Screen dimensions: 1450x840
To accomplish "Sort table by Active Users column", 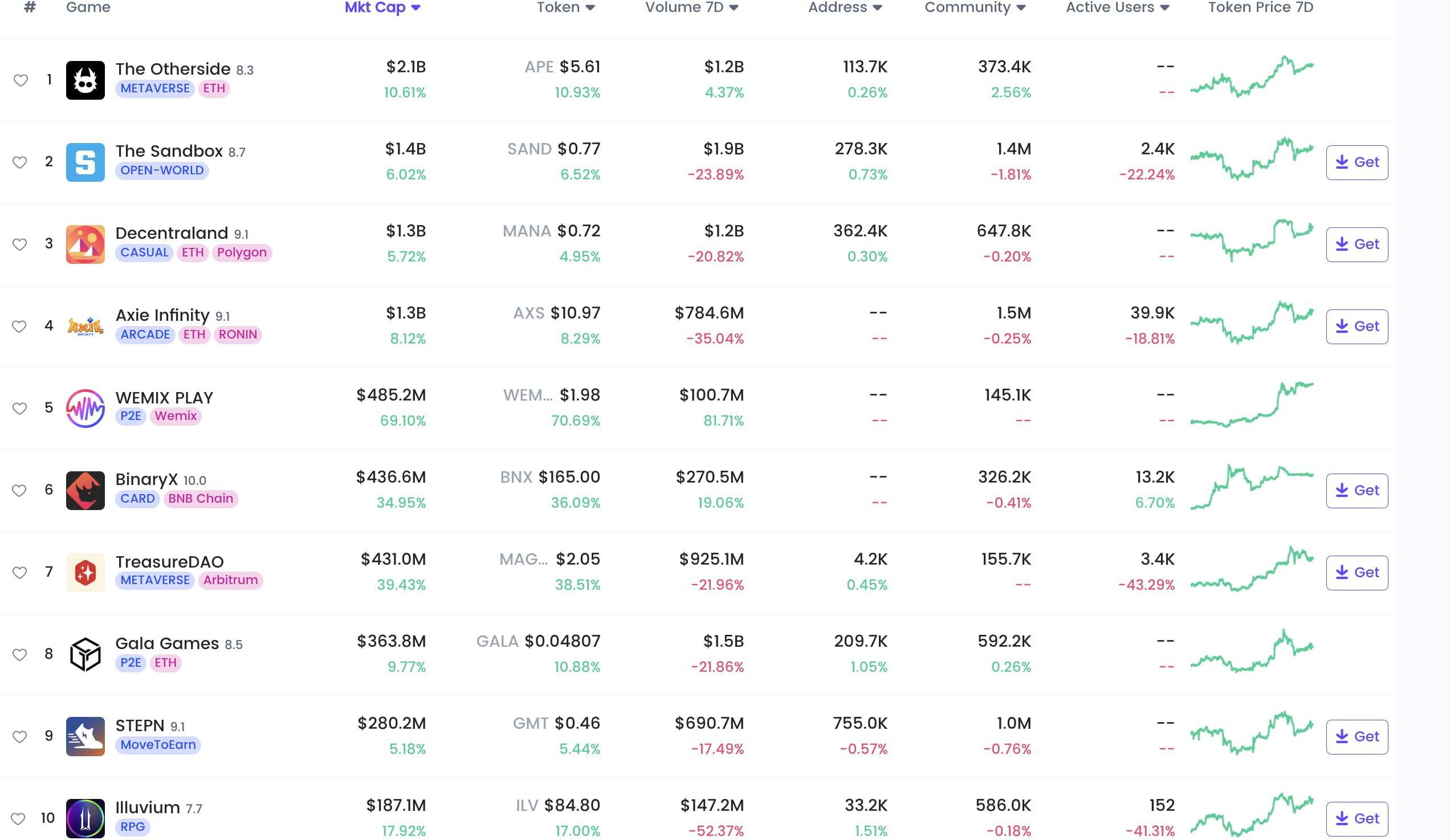I will point(1117,7).
